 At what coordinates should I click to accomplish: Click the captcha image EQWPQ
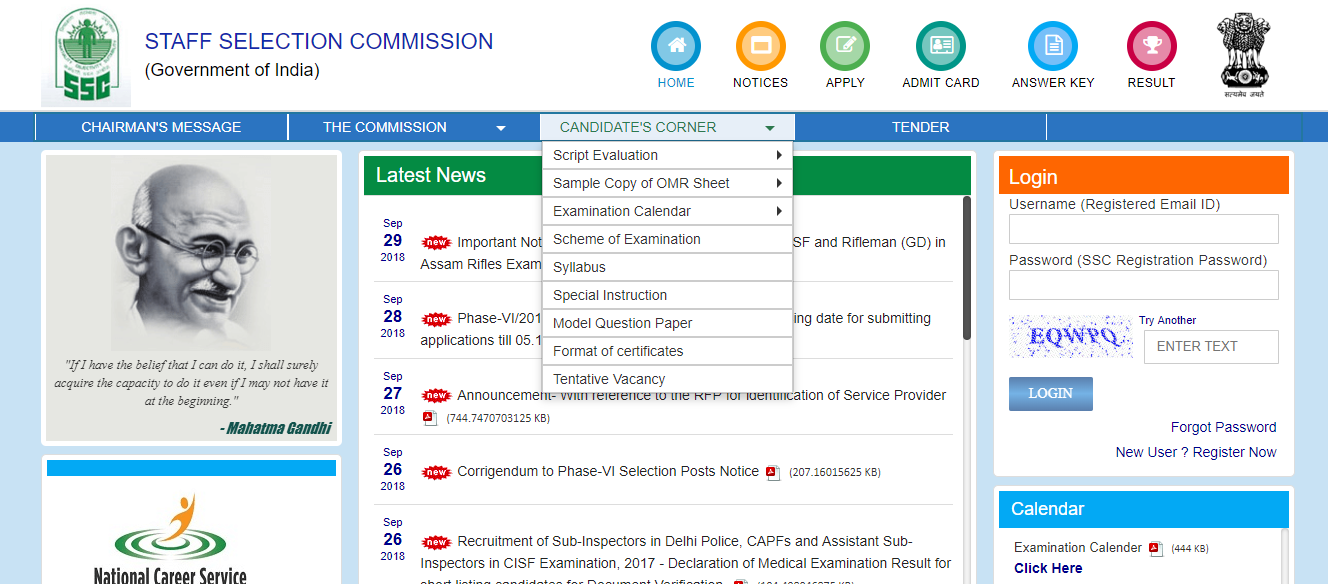pos(1071,338)
